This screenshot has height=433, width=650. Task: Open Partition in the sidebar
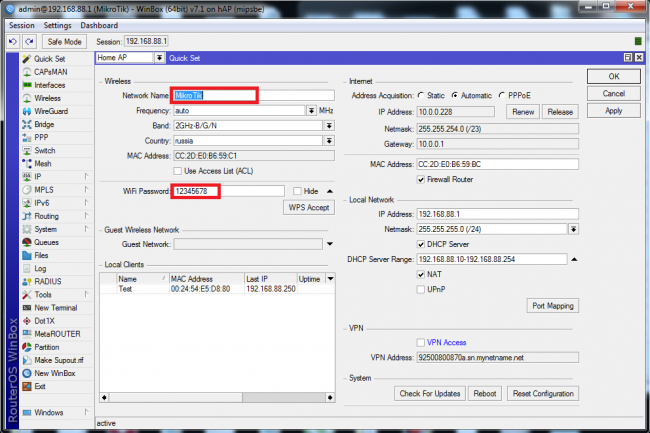click(46, 347)
